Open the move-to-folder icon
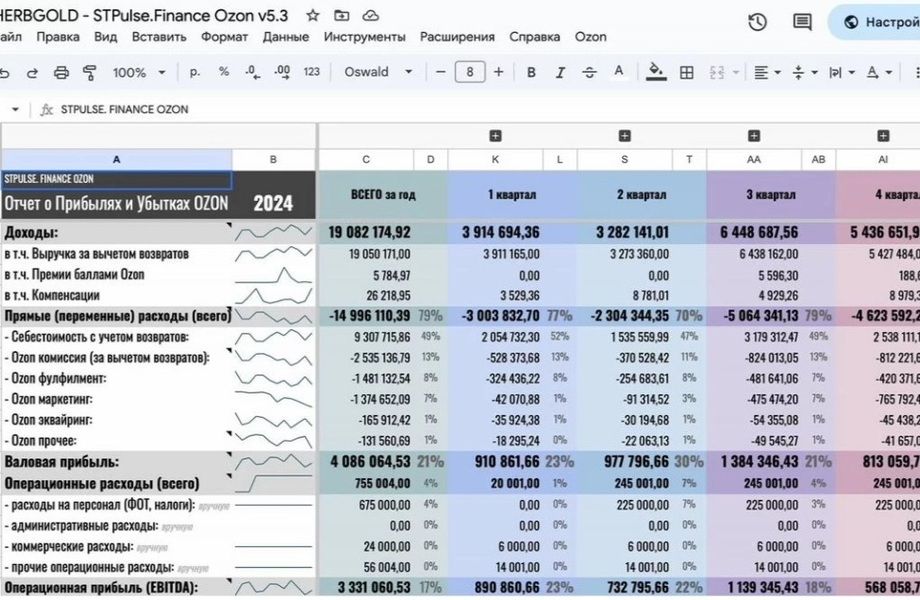Screen dimensions: 920x600 (341, 16)
